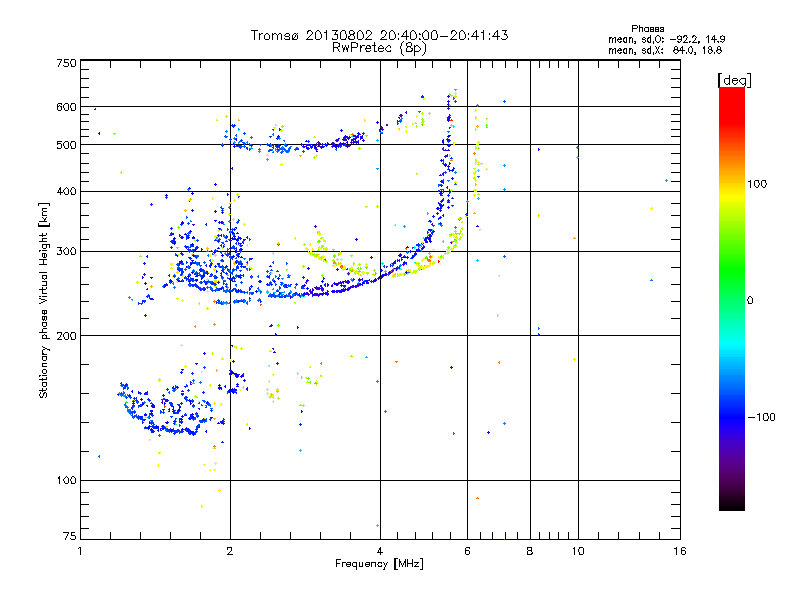This screenshot has width=800, height=600.
Task: Click the x-axis label '8'
Action: click(x=530, y=551)
